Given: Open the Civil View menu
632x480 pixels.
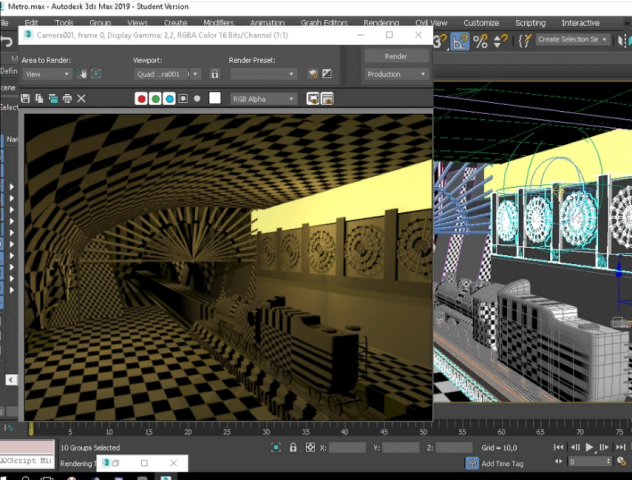Looking at the screenshot, I should [431, 23].
